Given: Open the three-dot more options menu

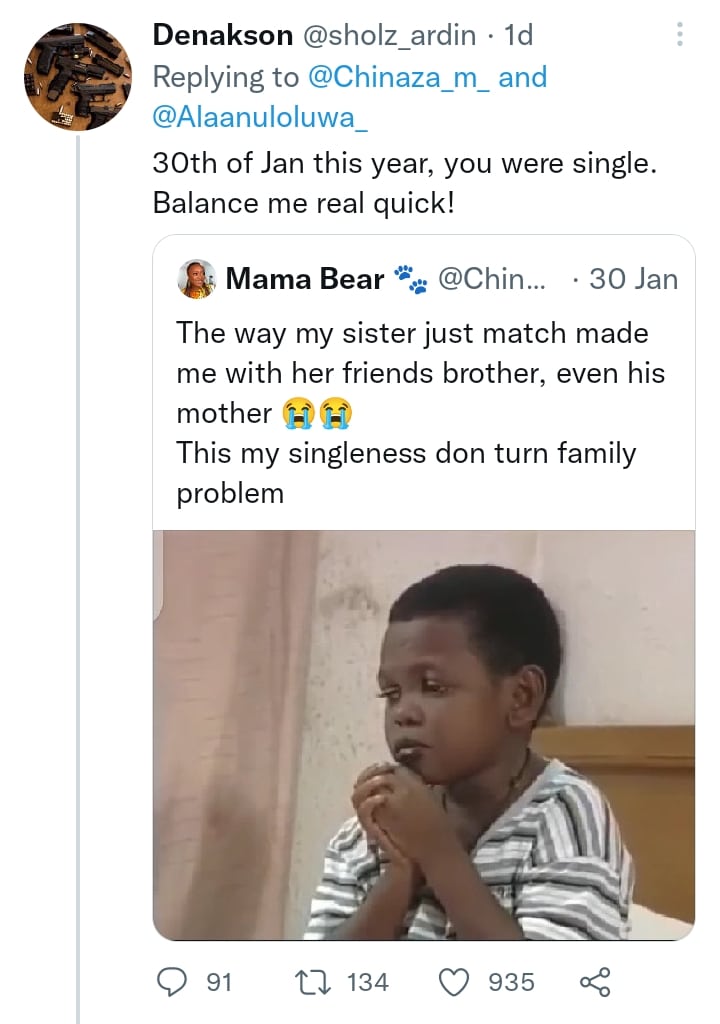Looking at the screenshot, I should click(679, 36).
